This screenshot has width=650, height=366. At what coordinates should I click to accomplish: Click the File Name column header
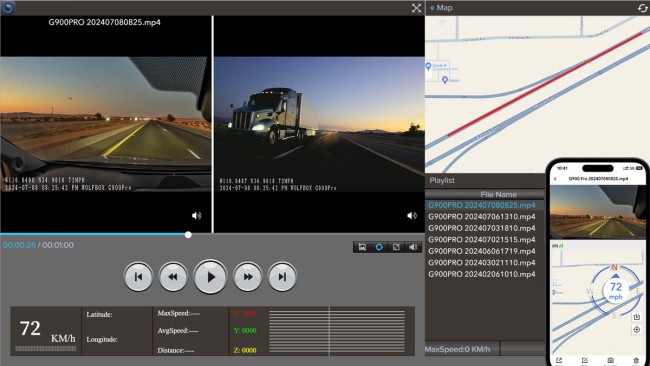[485, 194]
